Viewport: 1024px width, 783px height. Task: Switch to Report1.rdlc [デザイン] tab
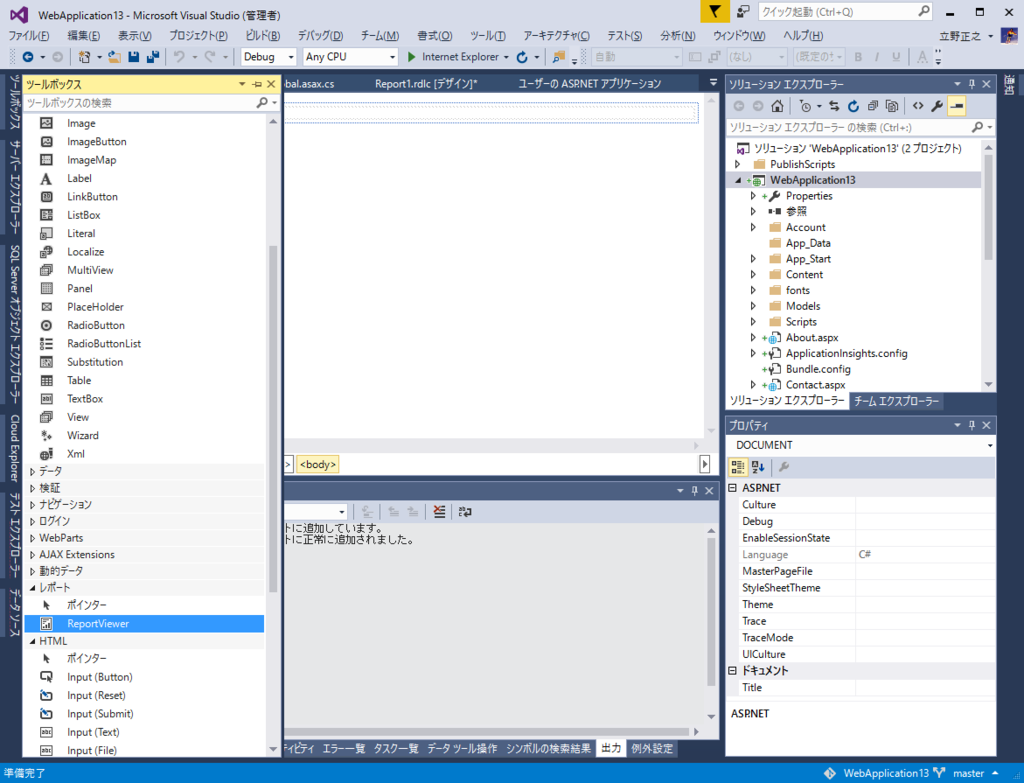pyautogui.click(x=426, y=84)
